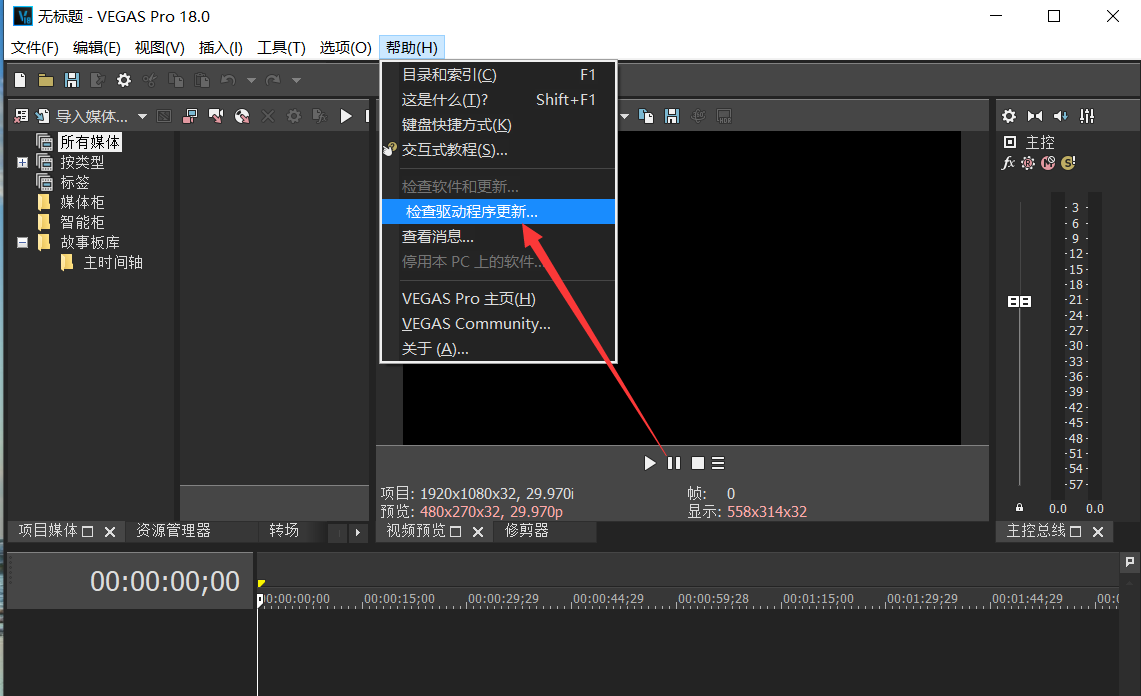The height and width of the screenshot is (696, 1141).
Task: Click the Undo arrow icon
Action: 228,80
